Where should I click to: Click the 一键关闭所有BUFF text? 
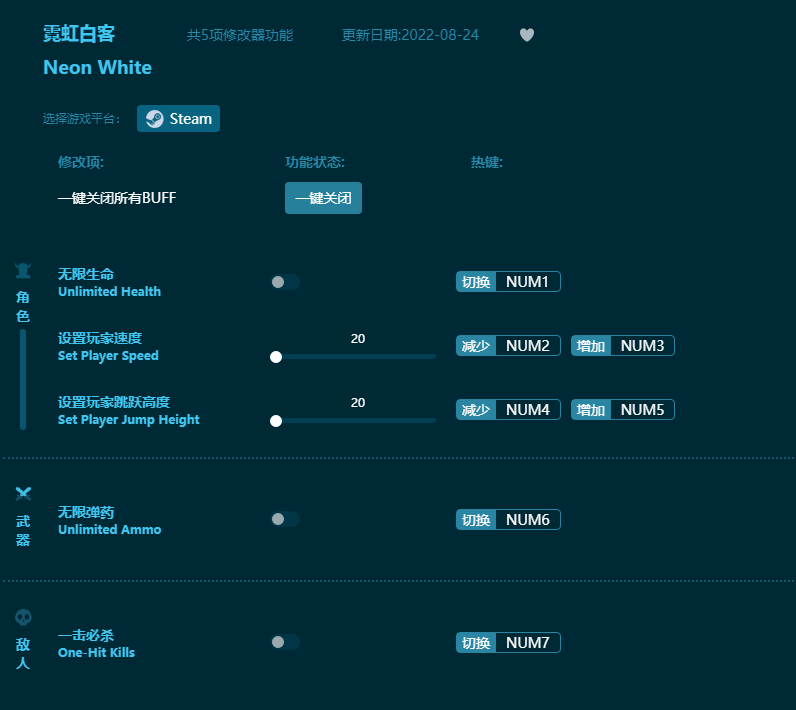click(x=117, y=198)
